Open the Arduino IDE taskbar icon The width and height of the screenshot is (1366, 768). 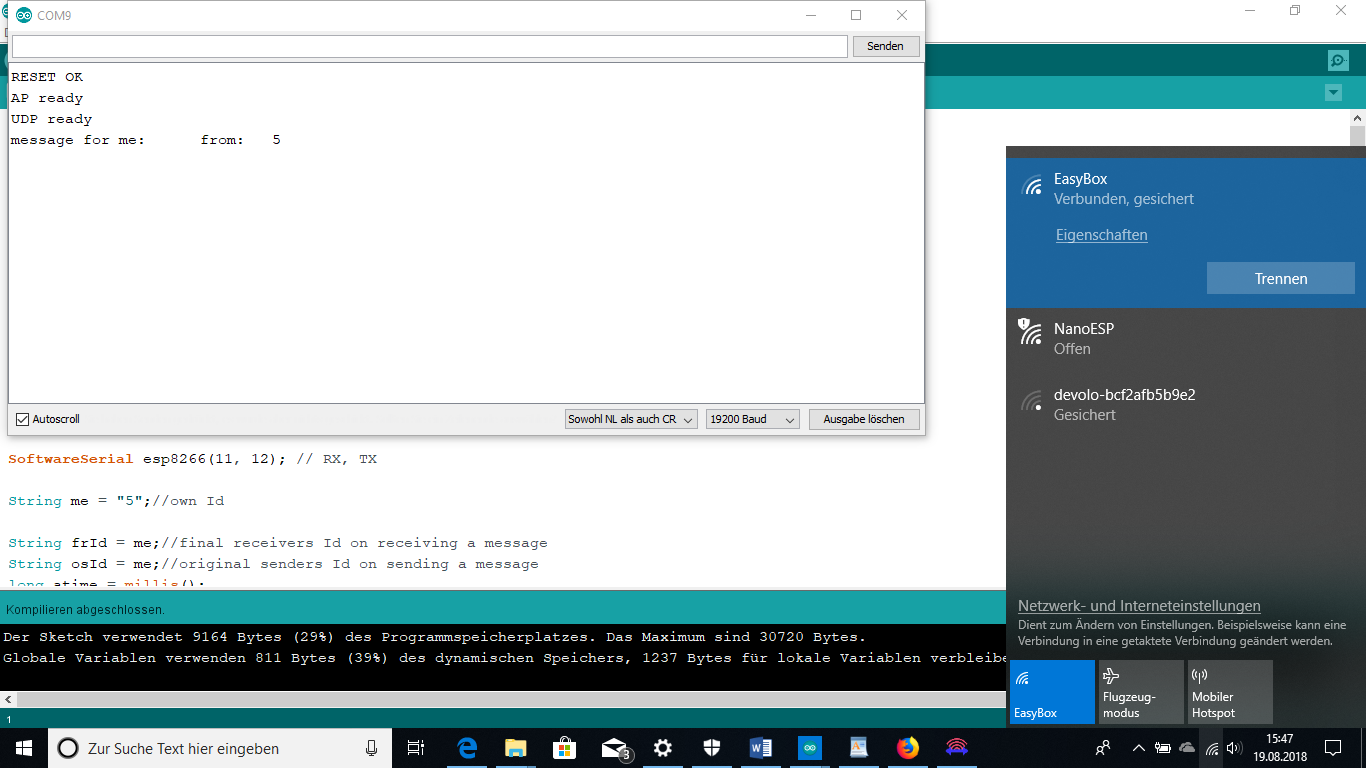[810, 748]
